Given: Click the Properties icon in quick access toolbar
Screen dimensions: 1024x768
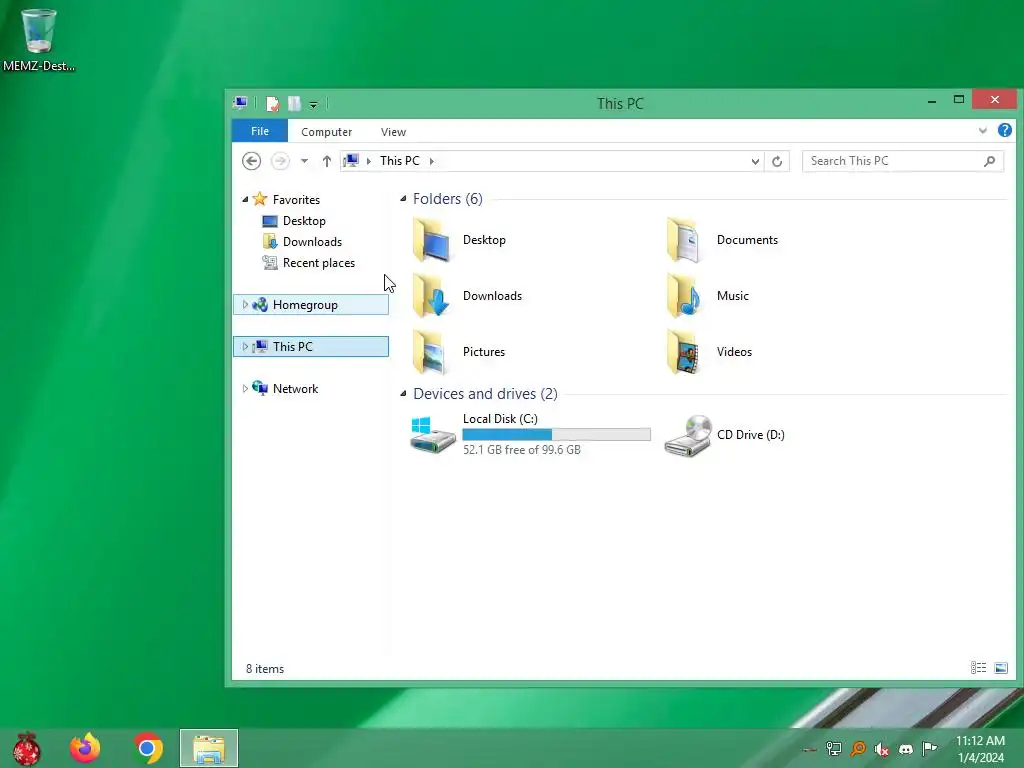Looking at the screenshot, I should click(x=272, y=104).
